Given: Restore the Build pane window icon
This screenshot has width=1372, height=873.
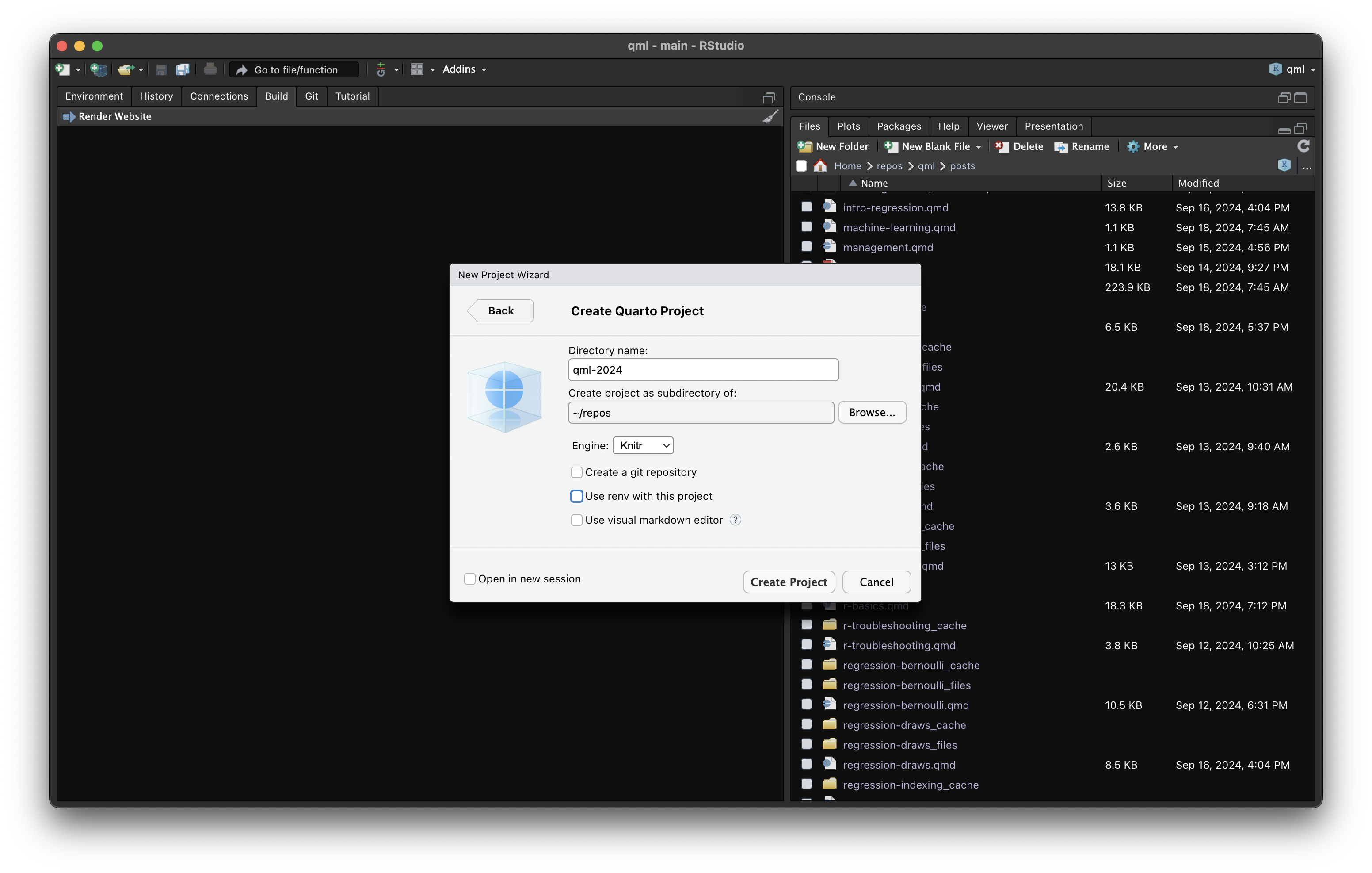Looking at the screenshot, I should click(769, 98).
